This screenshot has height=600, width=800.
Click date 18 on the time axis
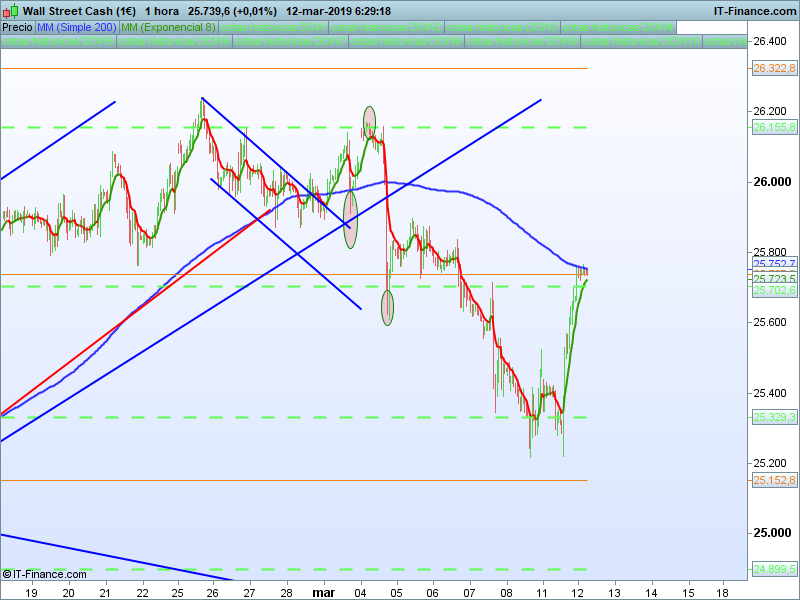pyautogui.click(x=723, y=593)
